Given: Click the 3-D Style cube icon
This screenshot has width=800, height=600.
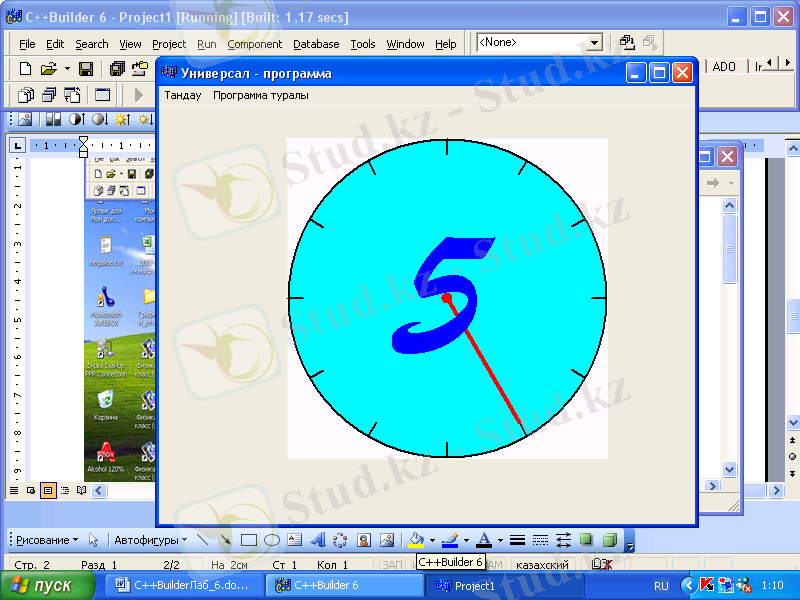Looking at the screenshot, I should click(609, 540).
